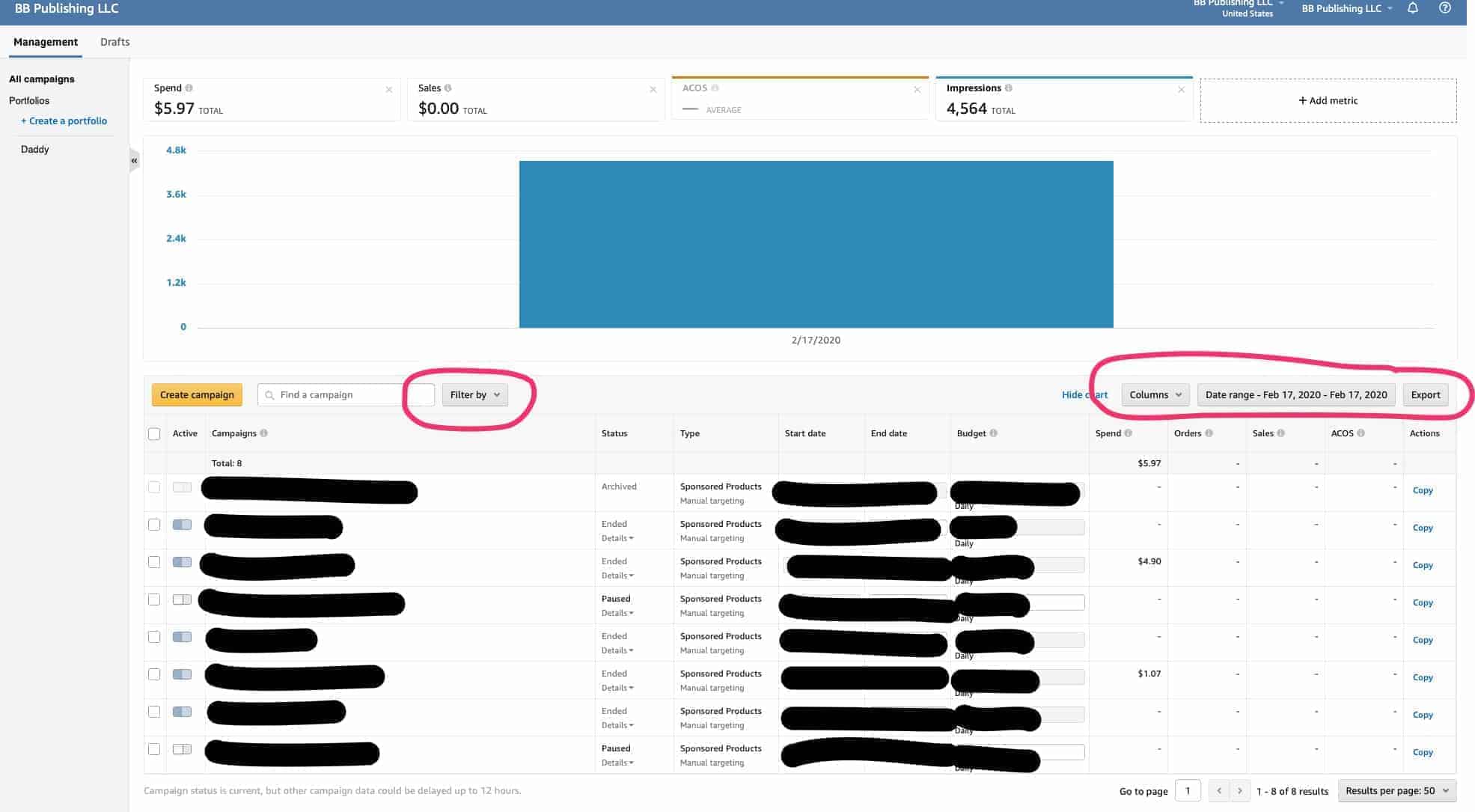Screen dimensions: 1475x812
Task: Select All campaigns in the sidebar
Action: 42,79
